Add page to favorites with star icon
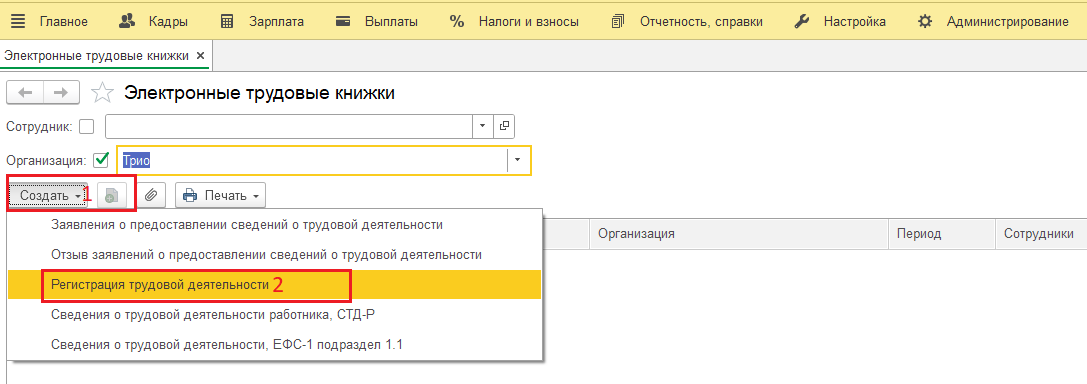 point(103,93)
